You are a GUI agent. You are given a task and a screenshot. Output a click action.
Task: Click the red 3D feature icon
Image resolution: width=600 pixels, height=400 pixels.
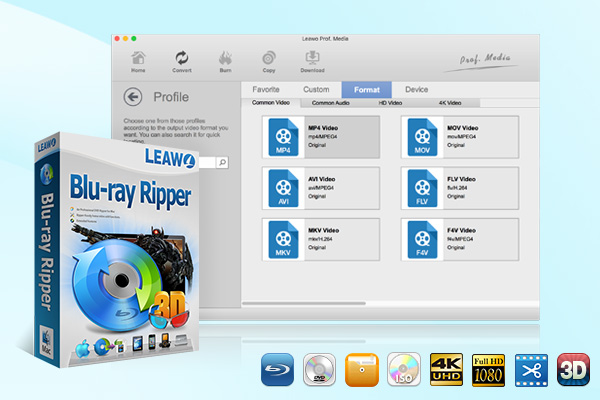[573, 369]
